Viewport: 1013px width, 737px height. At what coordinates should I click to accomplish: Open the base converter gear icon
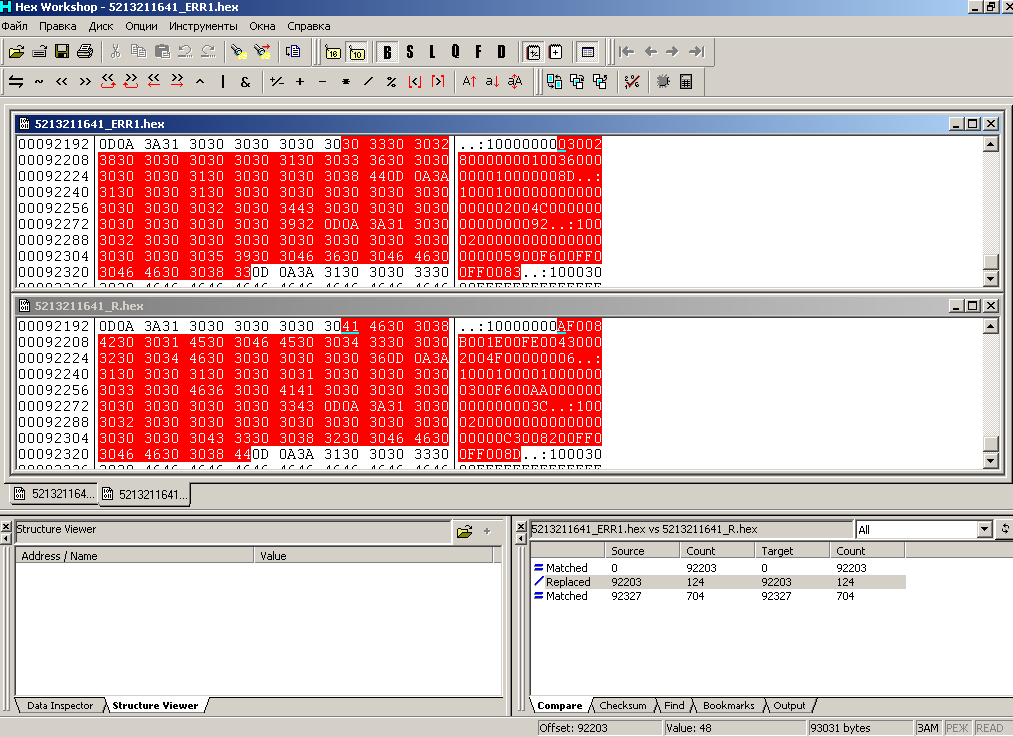663,81
